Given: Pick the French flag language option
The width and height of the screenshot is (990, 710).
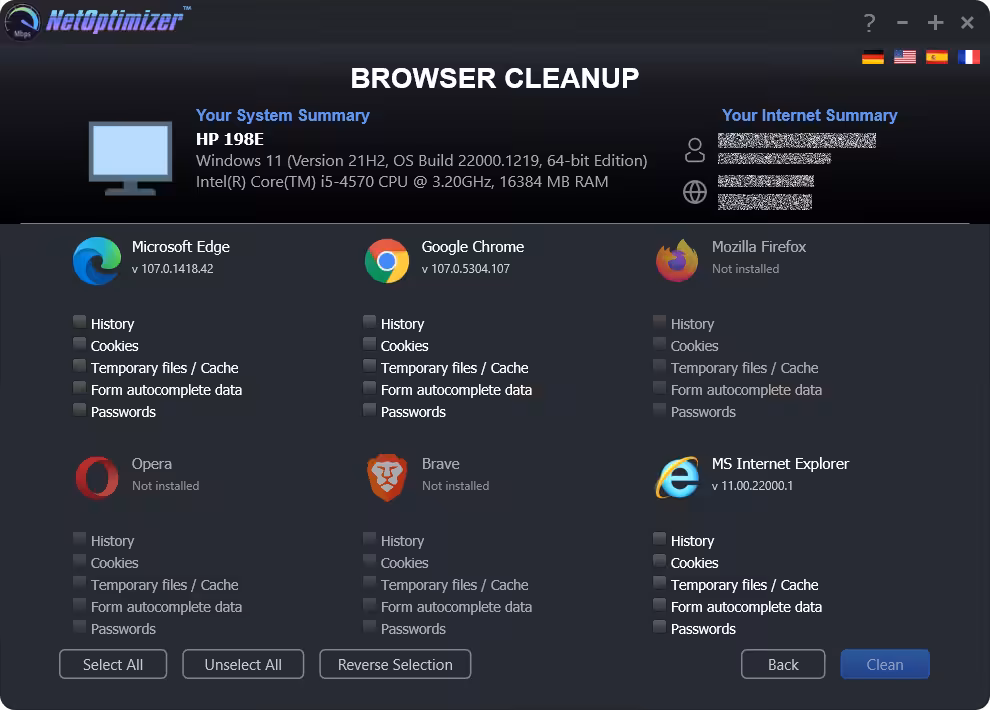Looking at the screenshot, I should pyautogui.click(x=969, y=57).
